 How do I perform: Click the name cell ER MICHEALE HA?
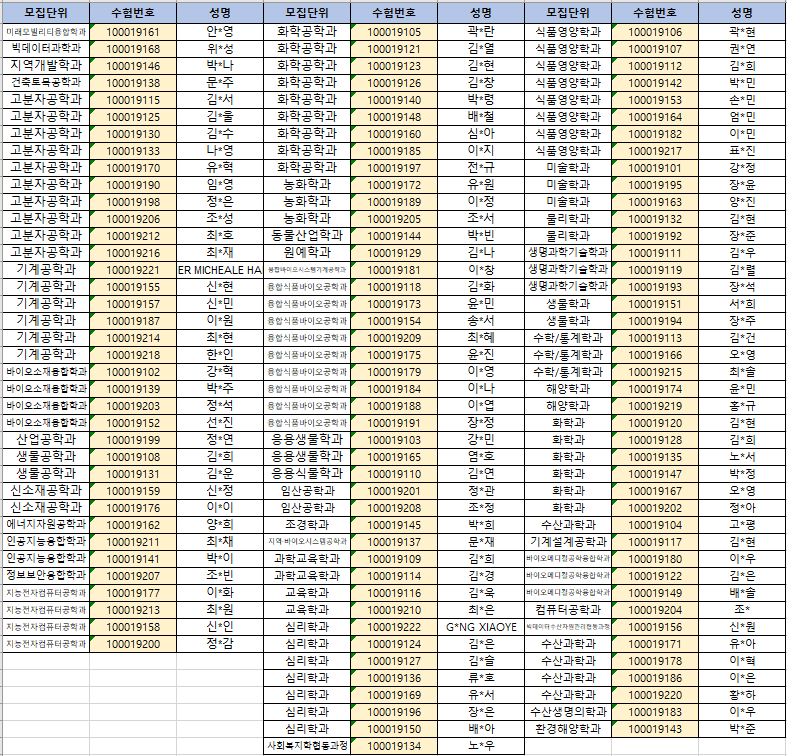pyautogui.click(x=220, y=270)
